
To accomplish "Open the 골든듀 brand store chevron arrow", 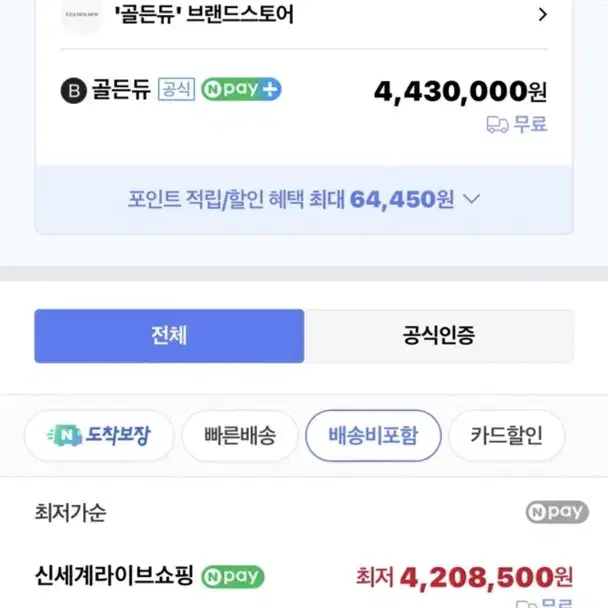I will (543, 15).
